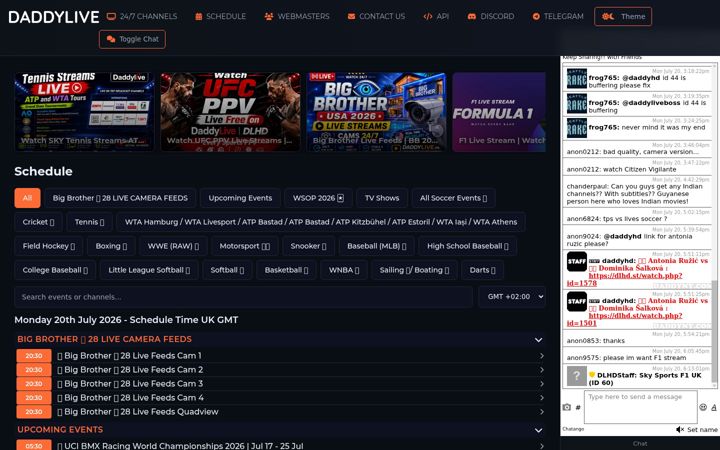Filter schedule by Tennis
The width and height of the screenshot is (720, 450).
click(x=89, y=222)
